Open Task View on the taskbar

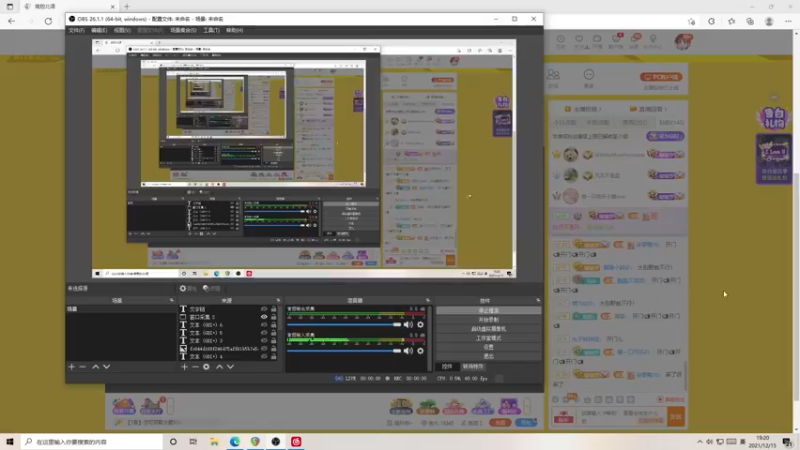pyautogui.click(x=193, y=442)
